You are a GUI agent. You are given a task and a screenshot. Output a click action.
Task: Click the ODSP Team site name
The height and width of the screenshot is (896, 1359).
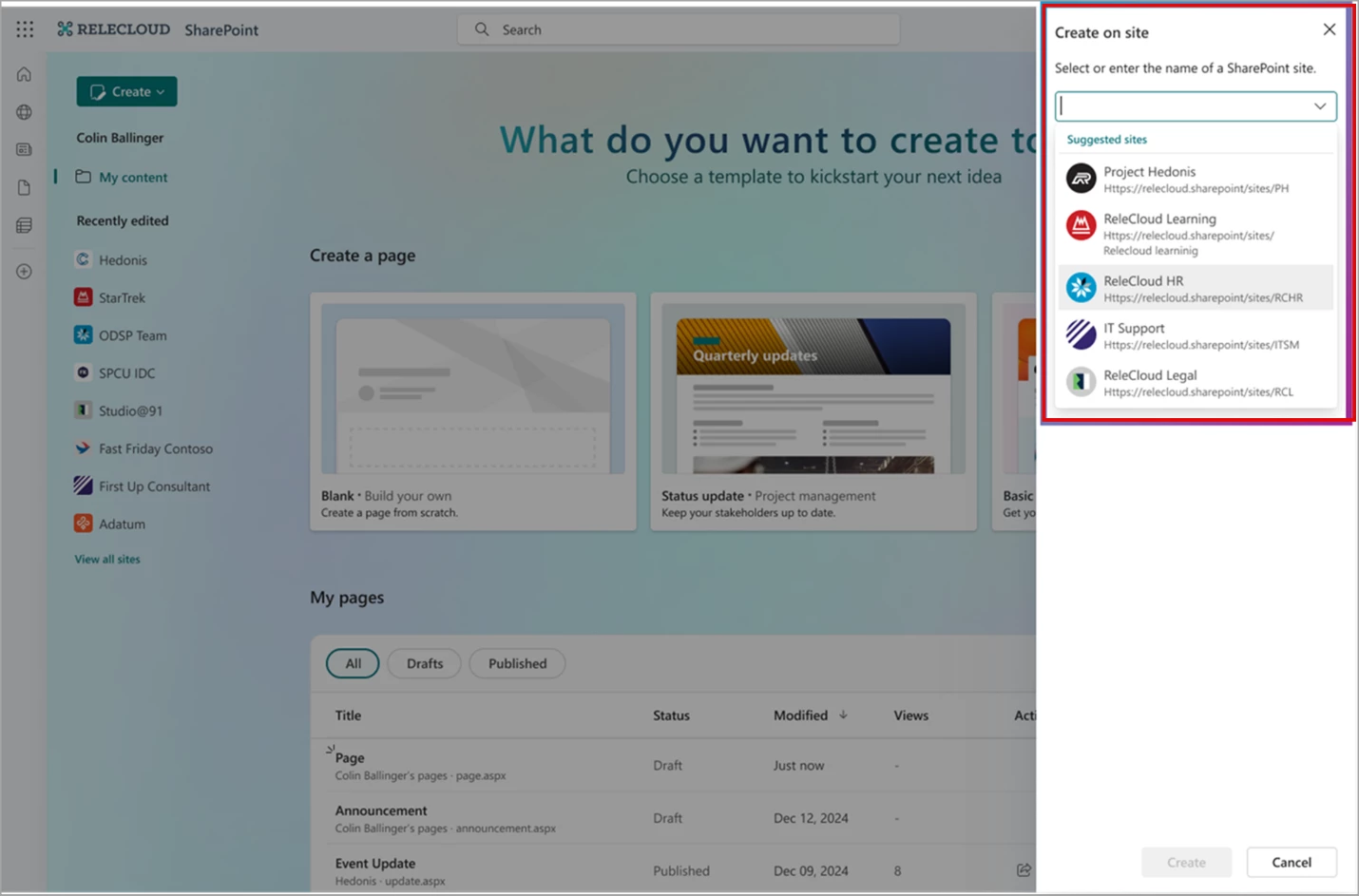click(132, 335)
